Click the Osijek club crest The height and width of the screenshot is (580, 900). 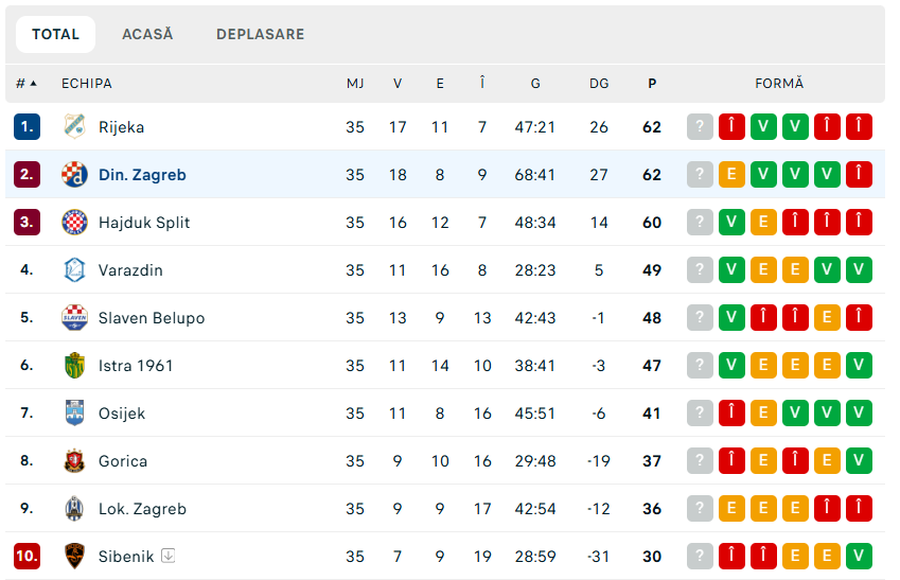(x=75, y=413)
